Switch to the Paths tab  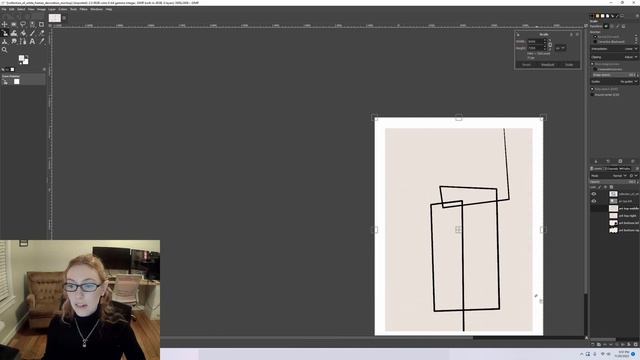624,169
